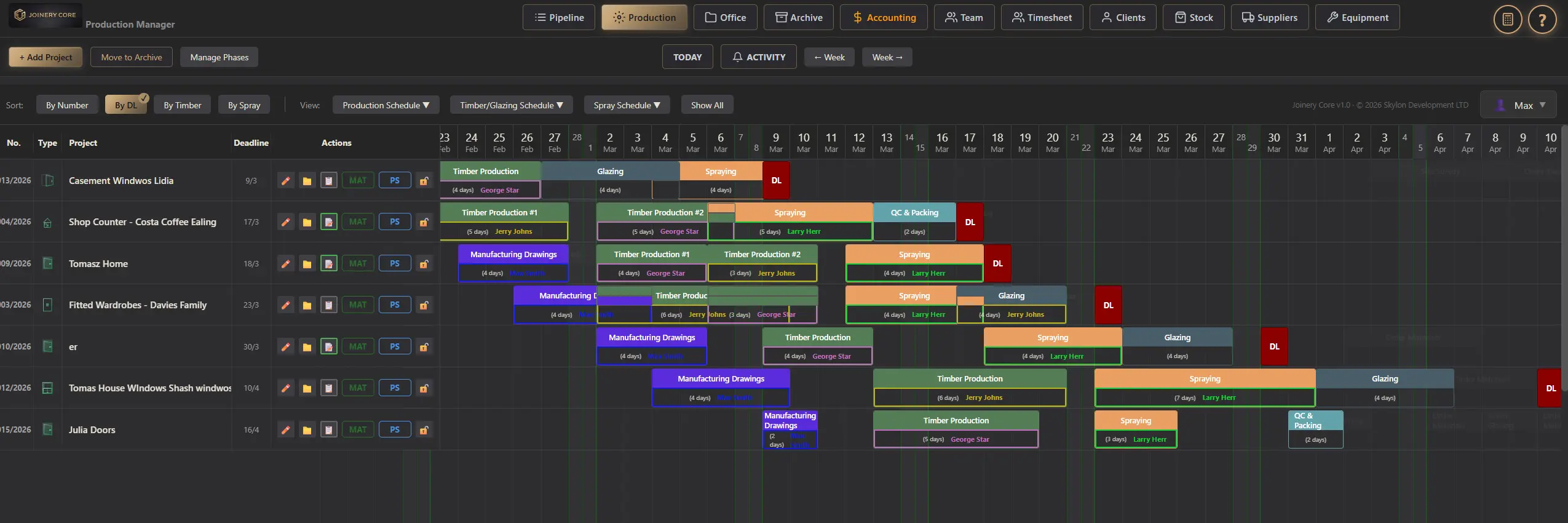Edit the 'er' project with pencil icon
The width and height of the screenshot is (1568, 523).
[x=285, y=347]
